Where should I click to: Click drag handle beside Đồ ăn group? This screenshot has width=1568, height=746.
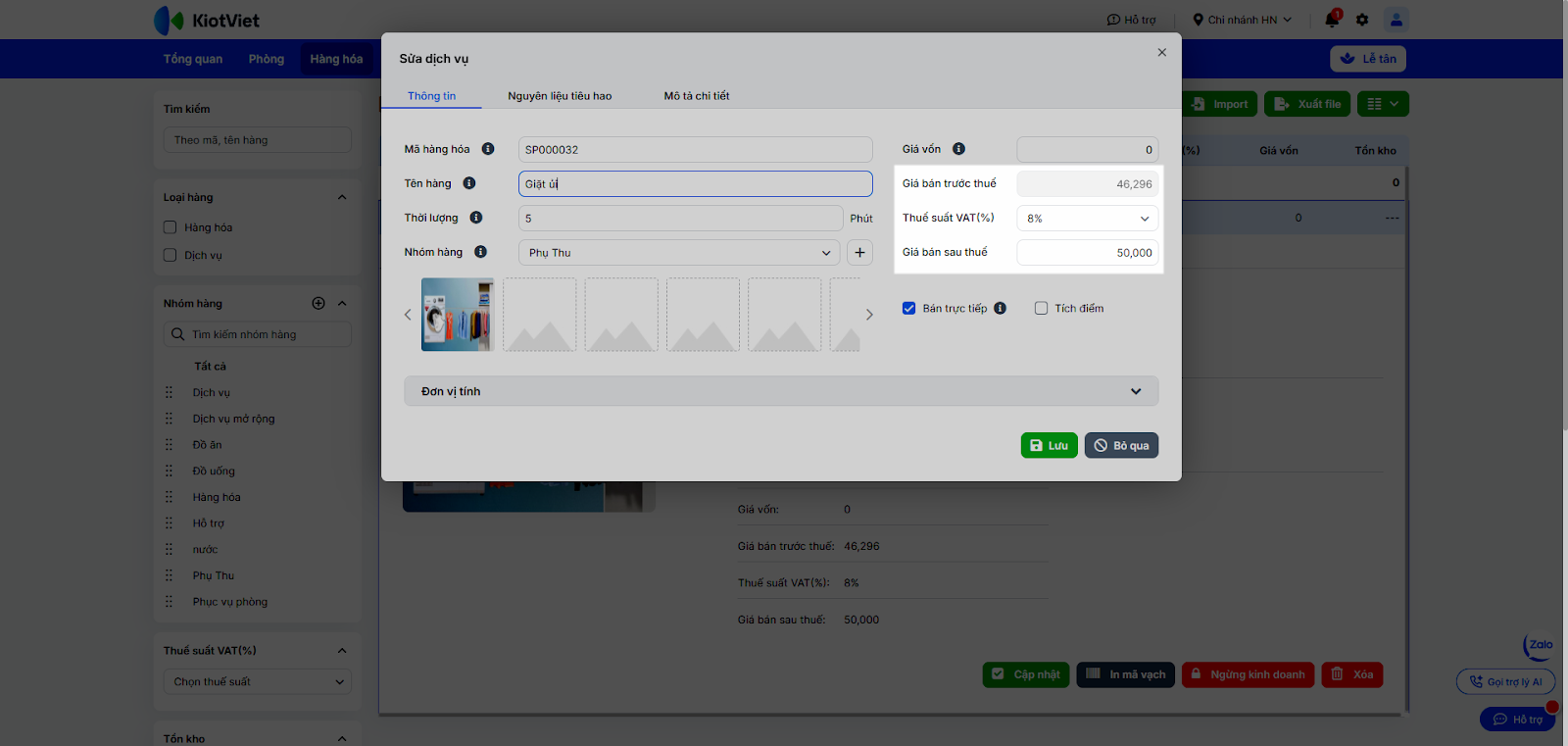[x=169, y=445]
